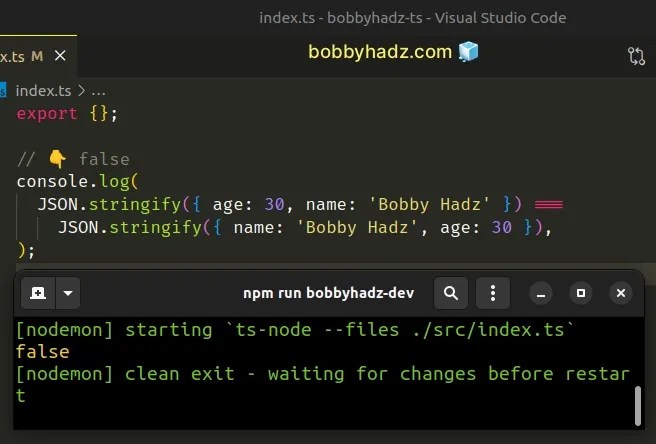Place cursor on first JSON.stringify call
This screenshot has width=656, height=444.
[110, 205]
